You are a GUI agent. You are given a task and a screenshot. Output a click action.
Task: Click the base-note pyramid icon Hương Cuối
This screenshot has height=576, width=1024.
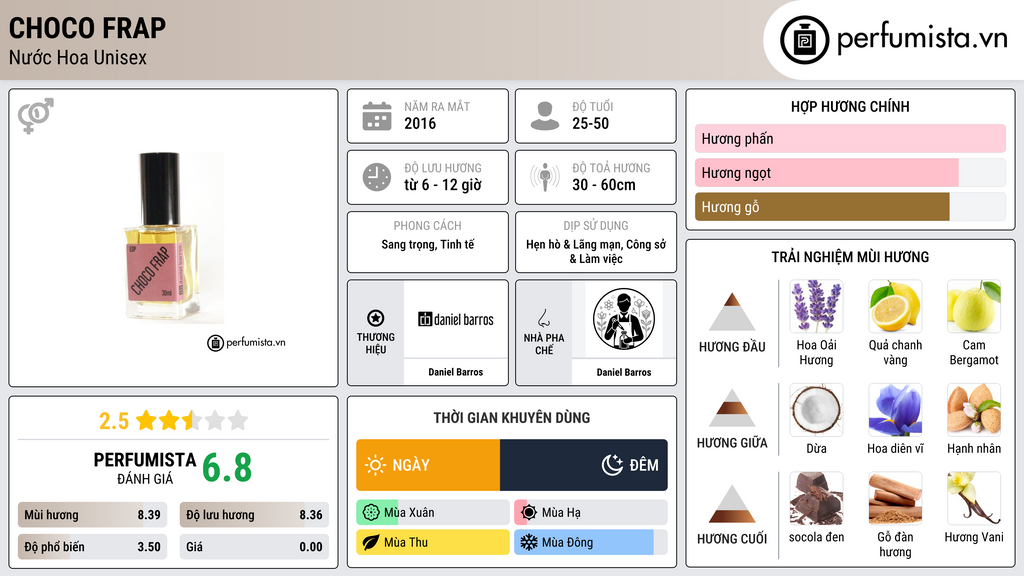tap(732, 504)
